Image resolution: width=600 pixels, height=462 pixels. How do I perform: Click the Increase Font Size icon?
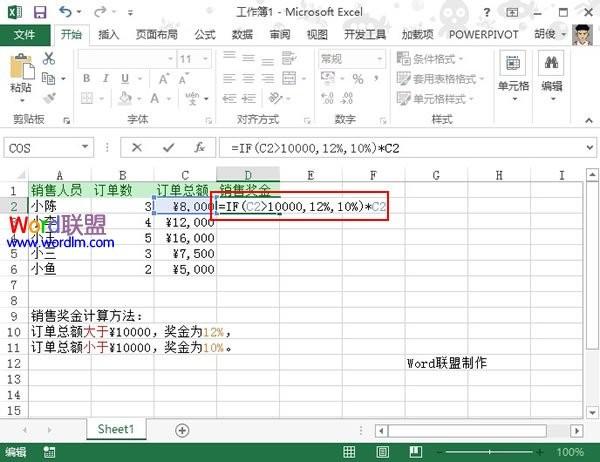(x=163, y=79)
